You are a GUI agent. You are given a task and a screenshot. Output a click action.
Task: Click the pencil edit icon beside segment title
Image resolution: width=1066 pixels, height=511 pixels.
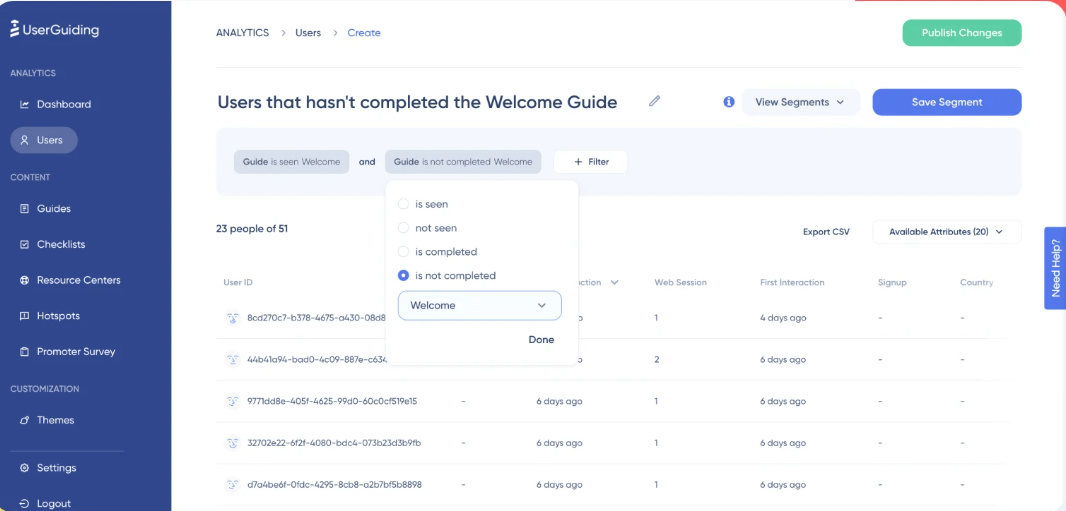click(655, 101)
